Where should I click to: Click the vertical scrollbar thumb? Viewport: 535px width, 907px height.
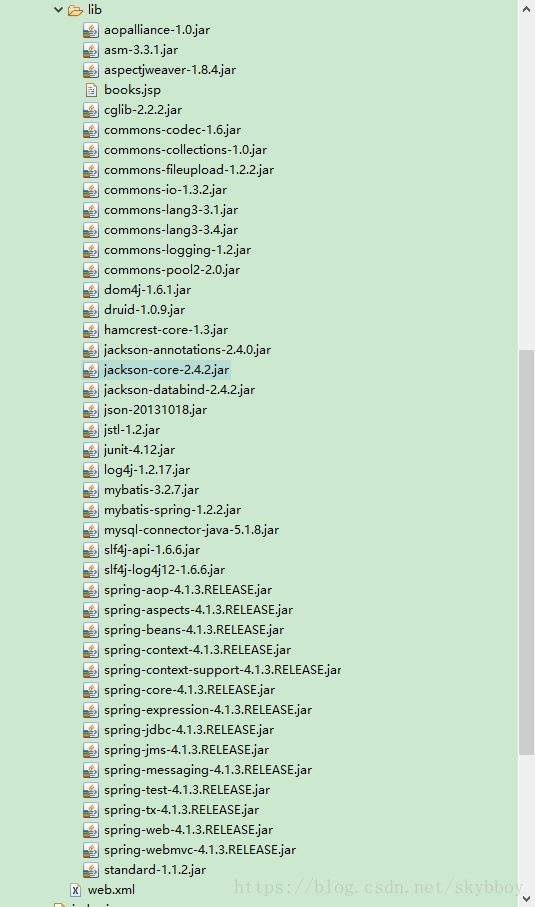pos(526,552)
